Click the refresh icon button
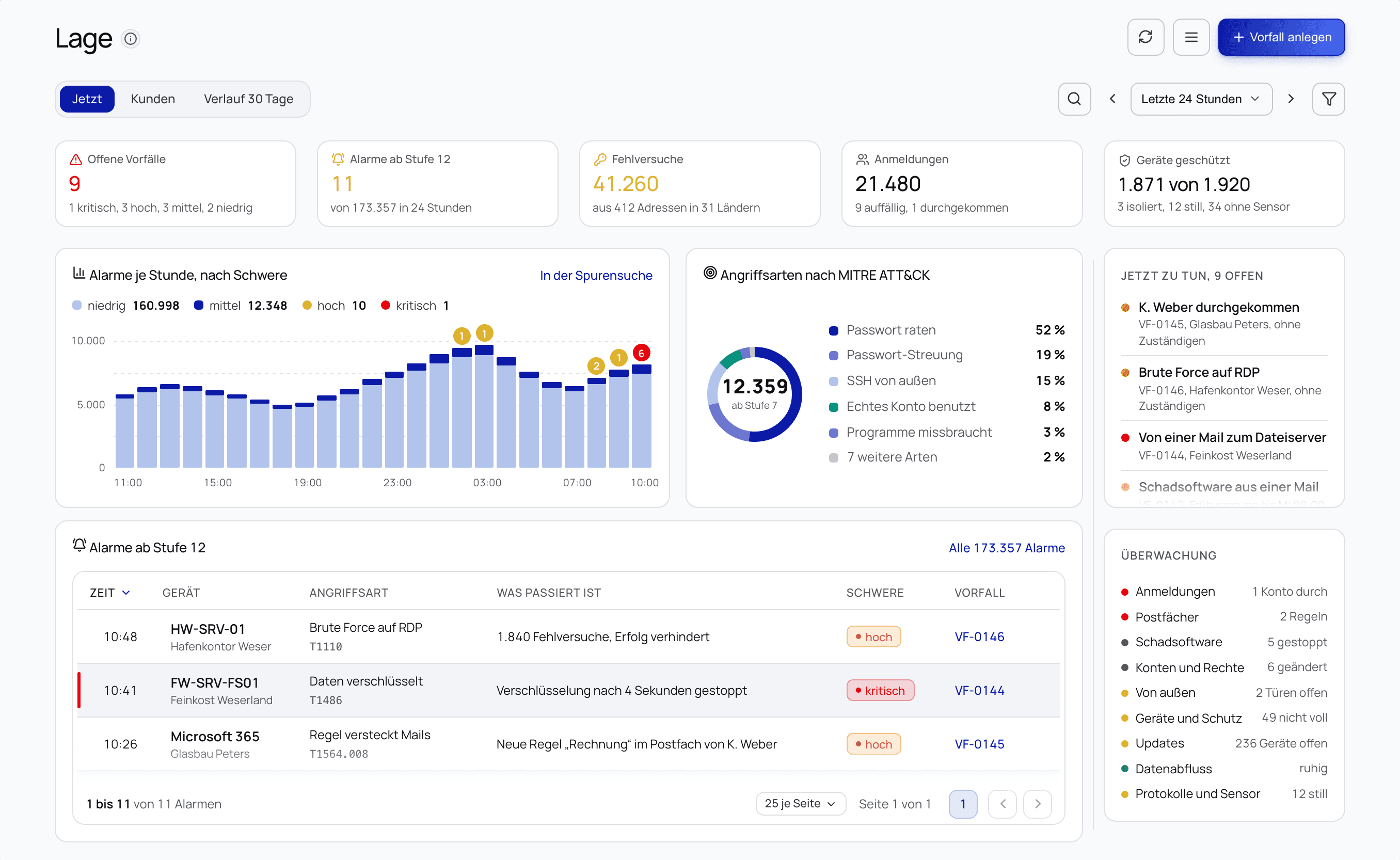 coord(1146,38)
